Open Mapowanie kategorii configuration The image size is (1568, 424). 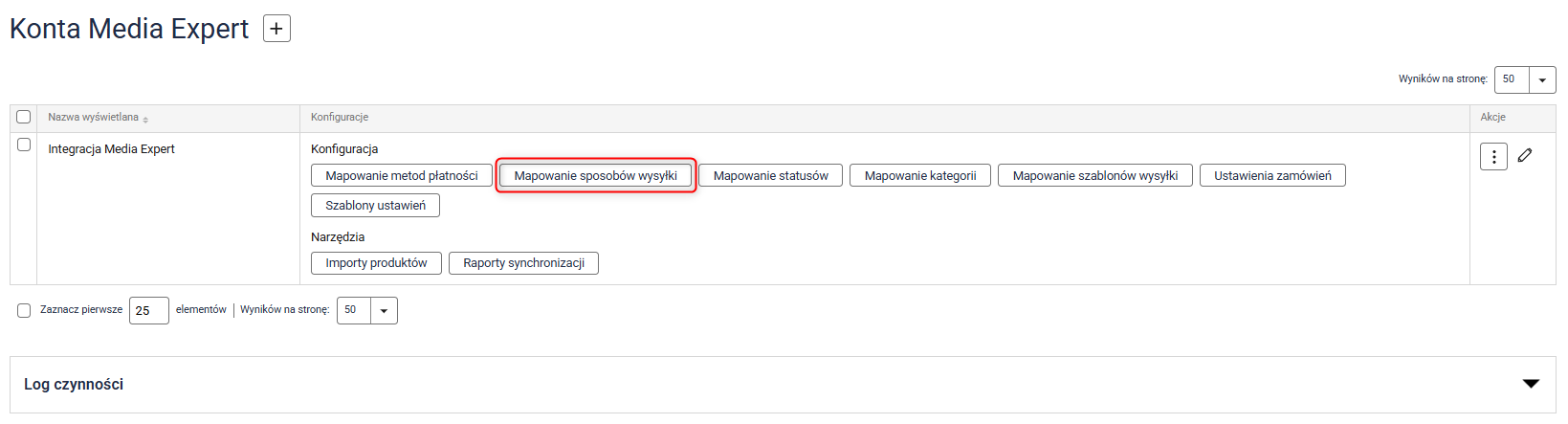pos(920,175)
